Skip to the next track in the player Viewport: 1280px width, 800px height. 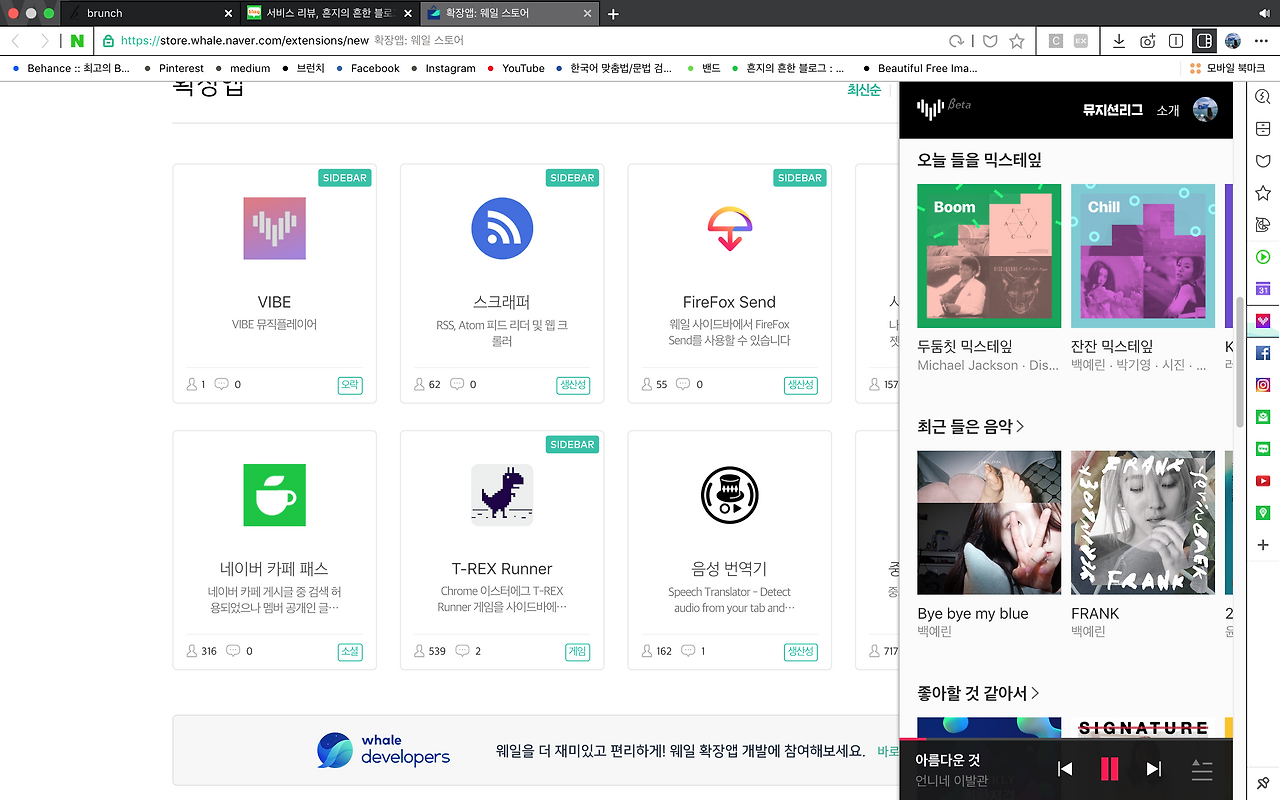click(x=1153, y=769)
